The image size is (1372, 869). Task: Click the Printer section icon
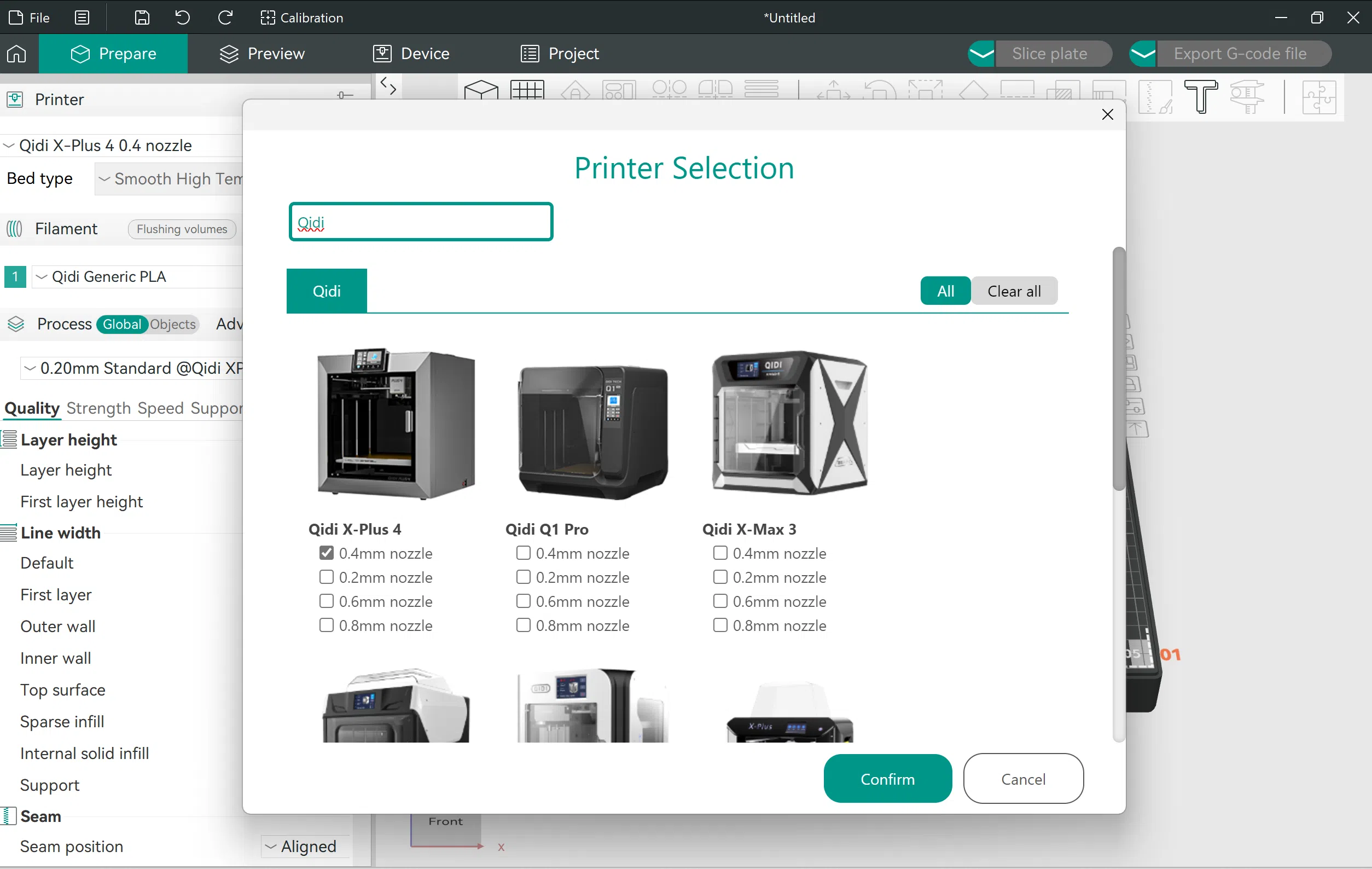pos(15,100)
